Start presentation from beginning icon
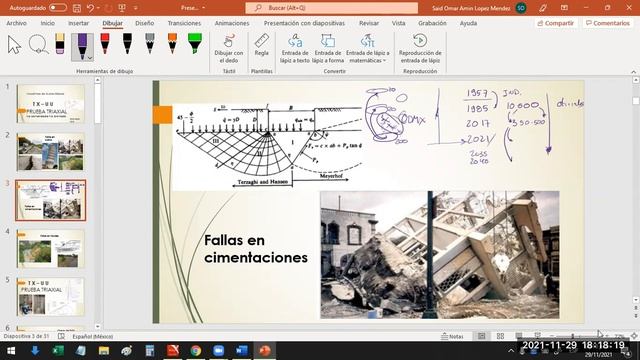Image resolution: width=640 pixels, height=360 pixels. click(x=122, y=8)
